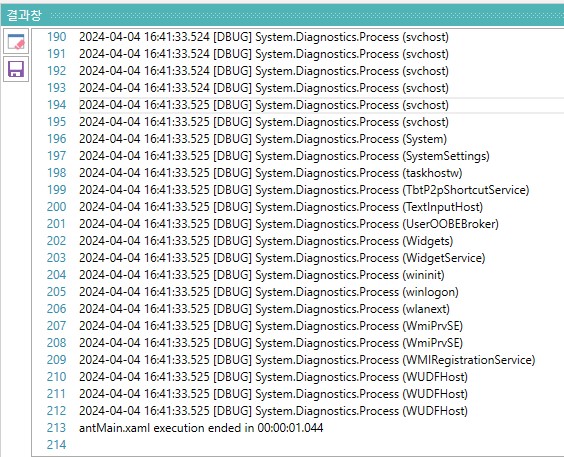Select the WidgetService log line
Viewport: 564px width, 457px height.
coord(282,258)
